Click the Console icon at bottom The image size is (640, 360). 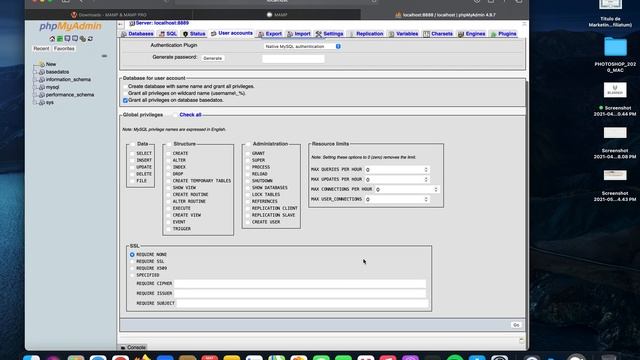coord(123,348)
